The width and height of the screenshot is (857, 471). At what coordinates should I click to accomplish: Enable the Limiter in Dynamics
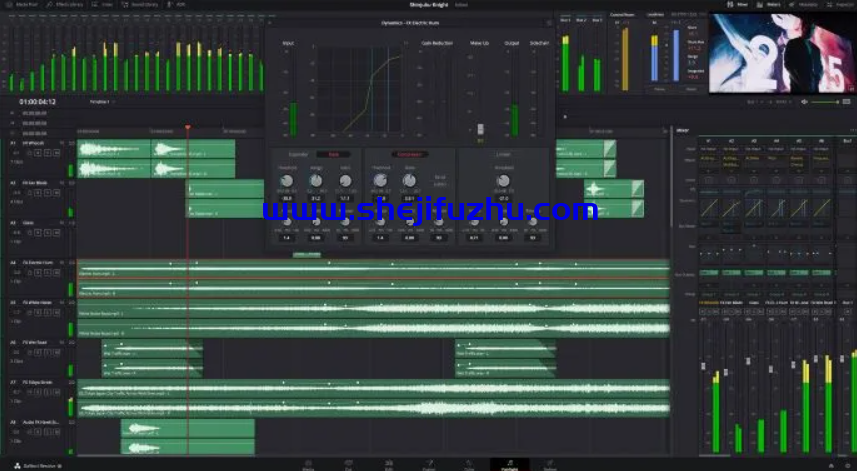503,155
